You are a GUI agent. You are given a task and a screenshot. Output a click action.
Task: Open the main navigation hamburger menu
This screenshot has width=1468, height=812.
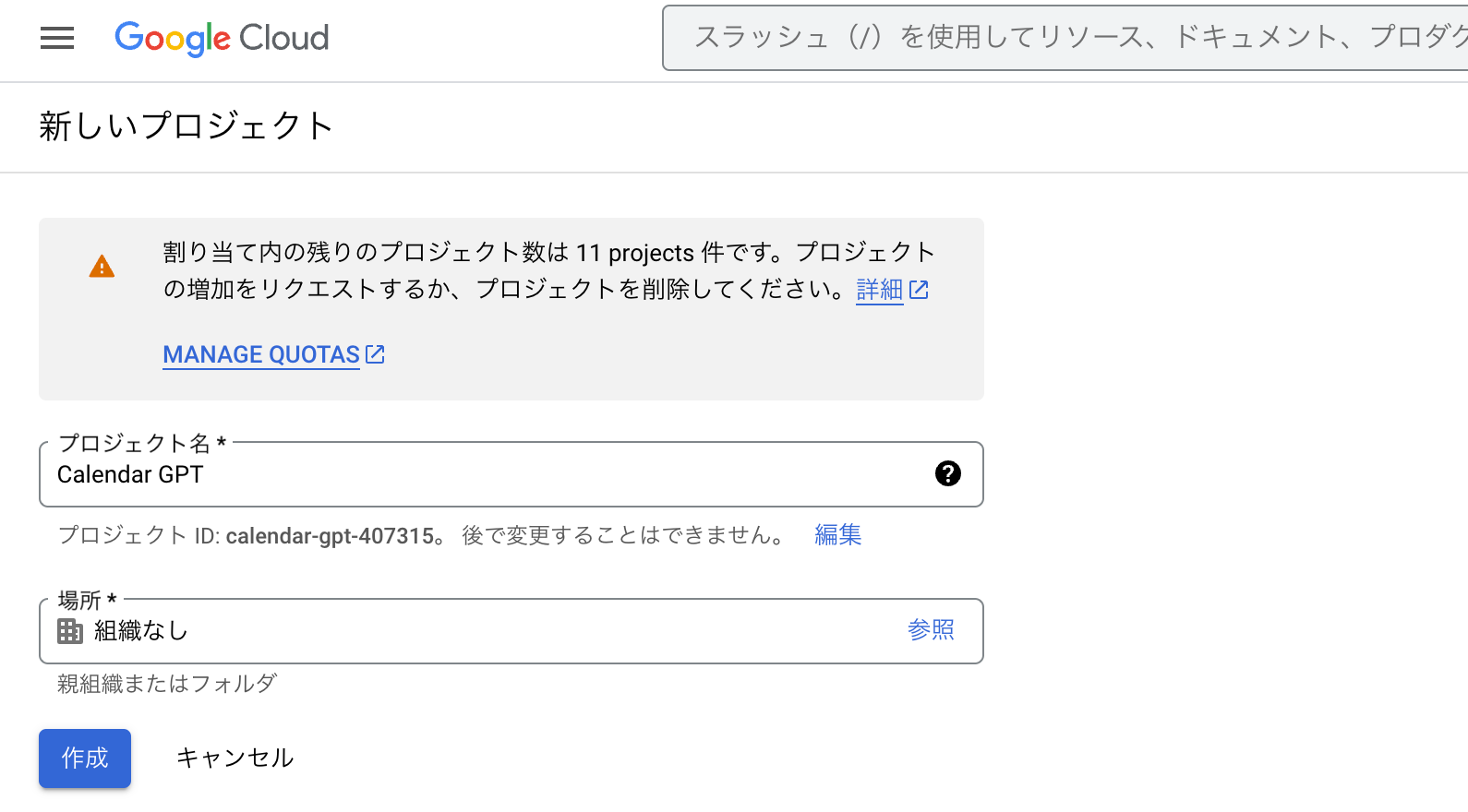click(57, 38)
